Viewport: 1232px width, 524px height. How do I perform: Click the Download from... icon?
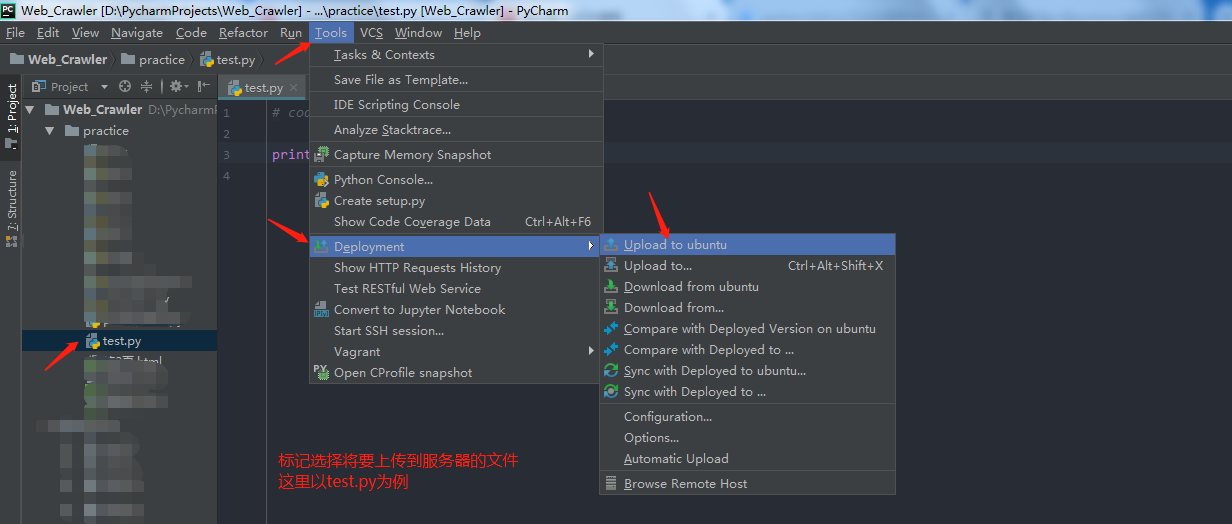611,308
